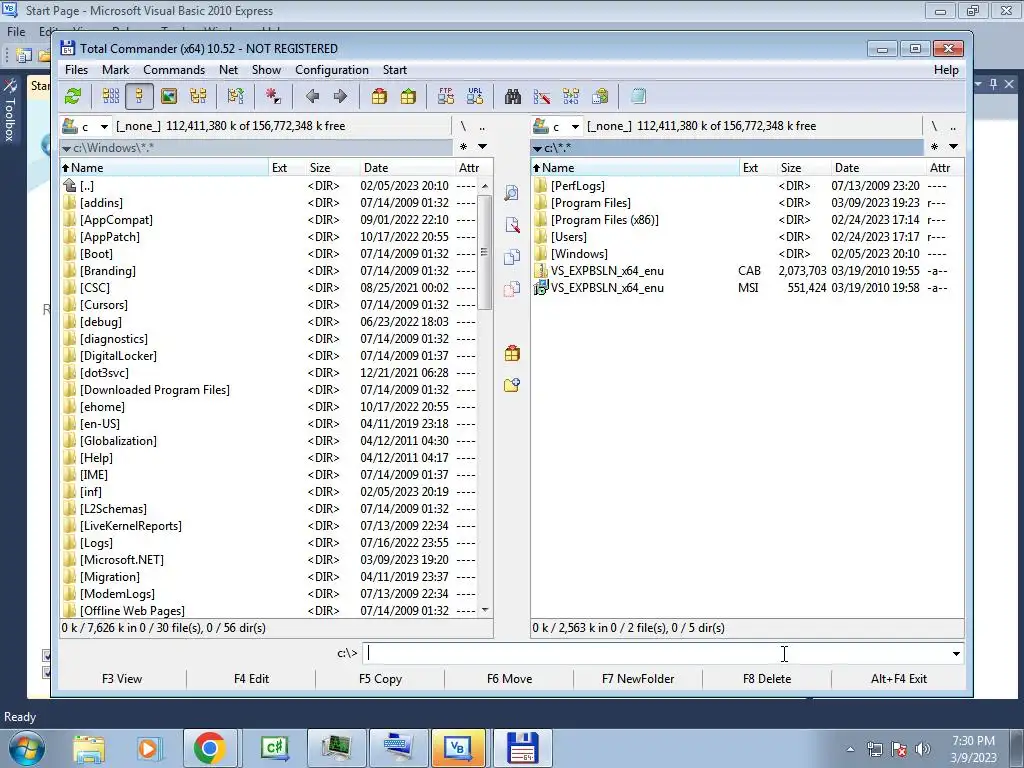Click the Alt+F4 Exit button
1024x768 pixels.
click(899, 679)
